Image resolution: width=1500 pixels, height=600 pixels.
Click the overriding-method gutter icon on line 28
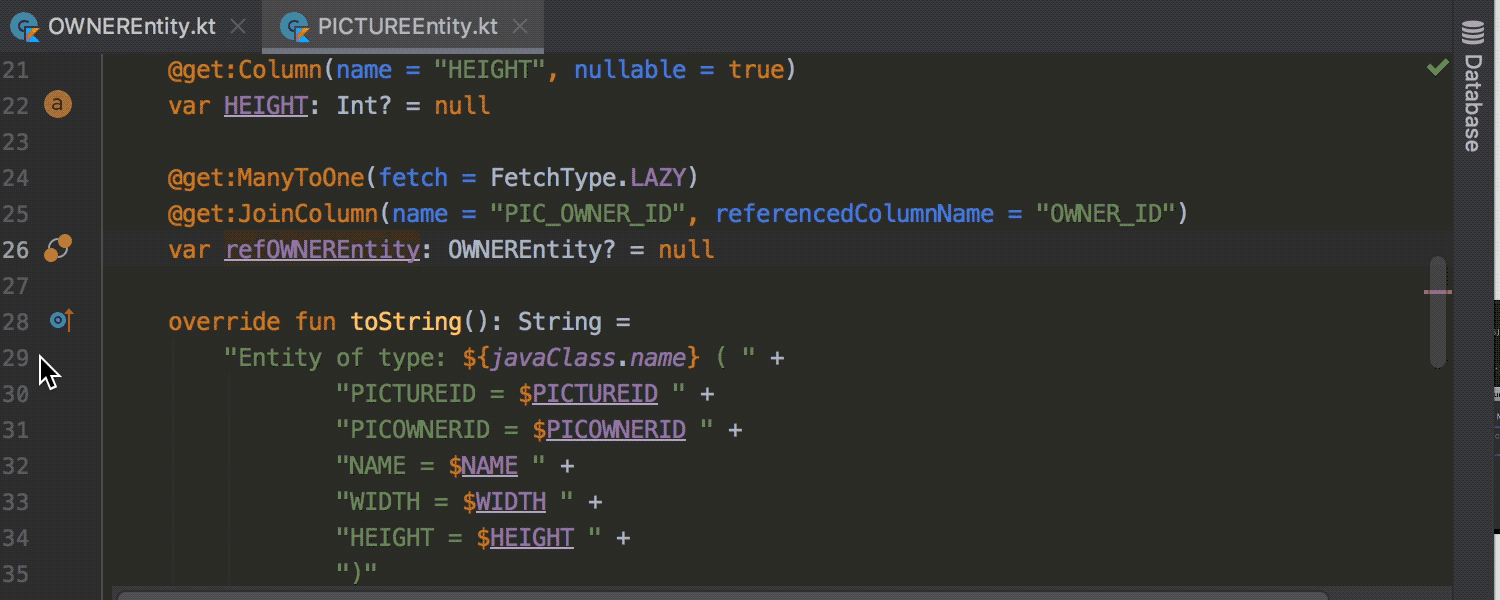pos(59,321)
